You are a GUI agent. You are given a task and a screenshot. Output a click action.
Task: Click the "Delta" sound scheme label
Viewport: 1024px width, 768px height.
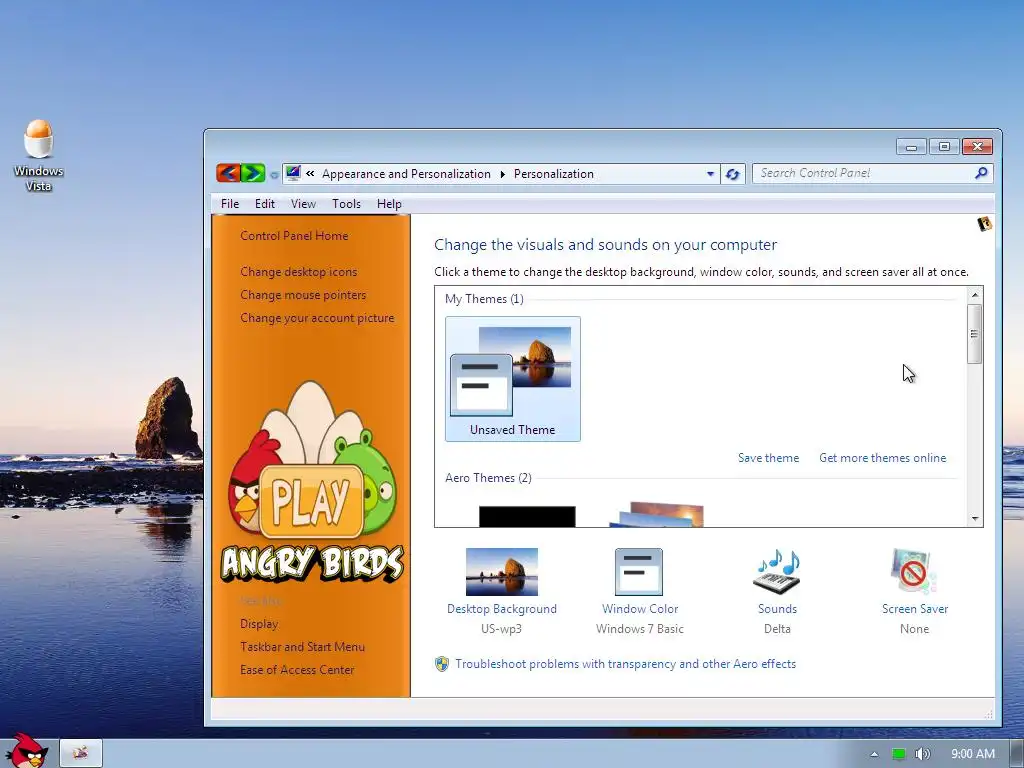(x=777, y=629)
